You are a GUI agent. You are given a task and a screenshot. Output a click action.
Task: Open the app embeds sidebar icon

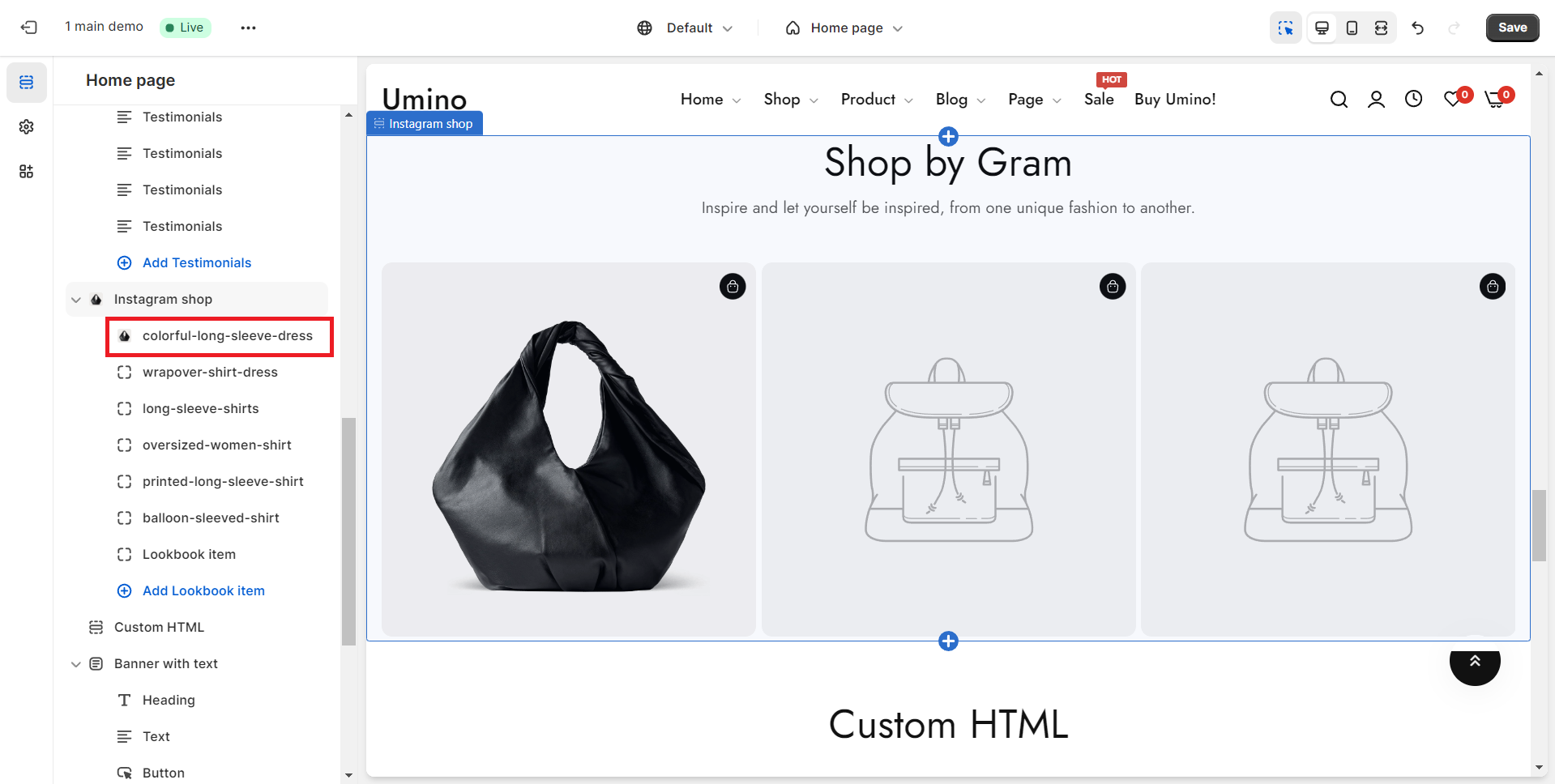pyautogui.click(x=27, y=172)
